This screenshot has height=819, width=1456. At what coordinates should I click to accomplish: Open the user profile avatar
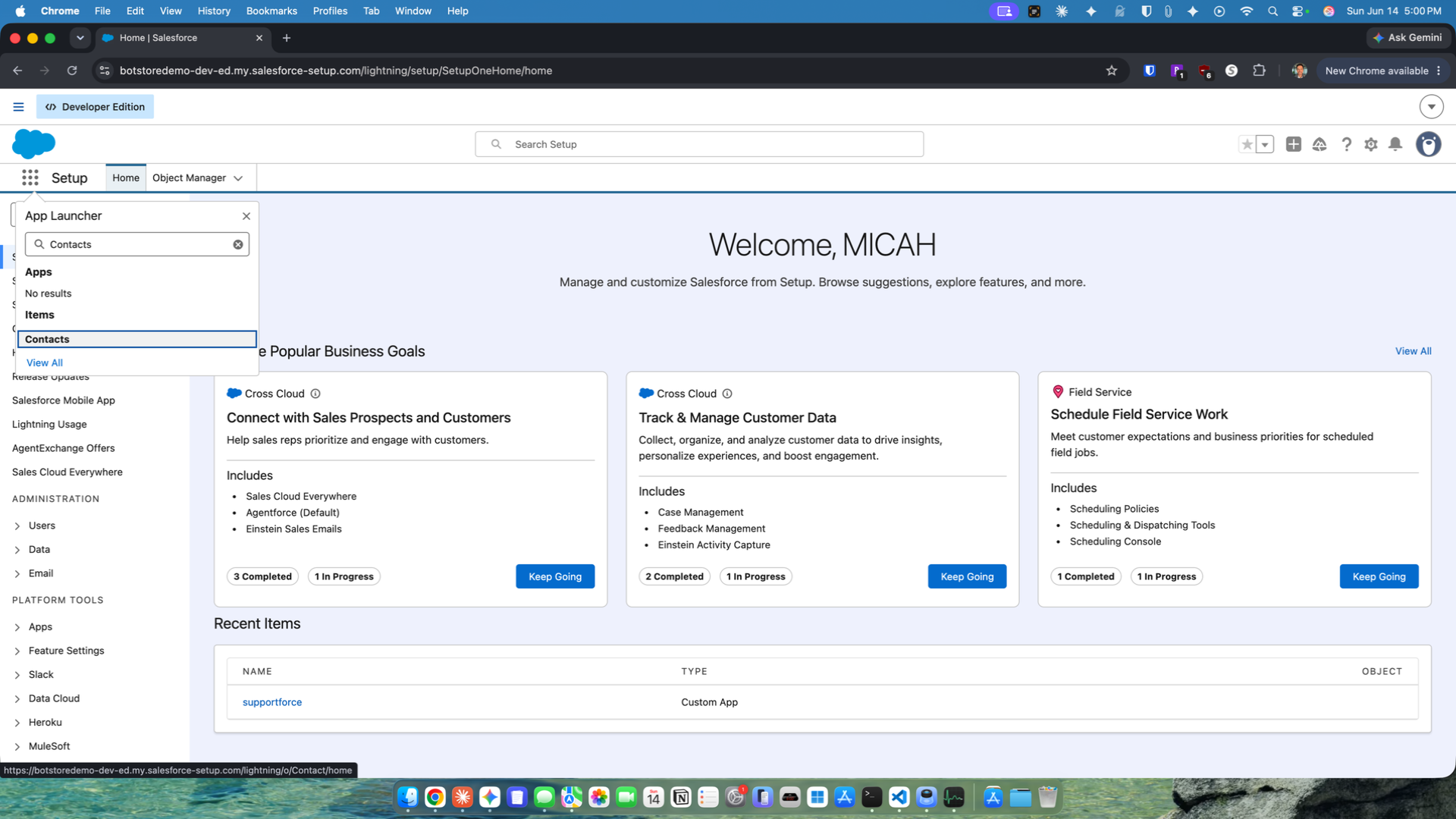click(x=1429, y=144)
